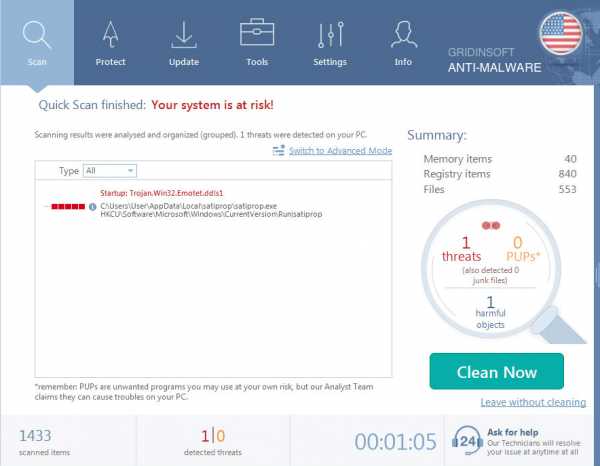Image resolution: width=600 pixels, height=466 pixels.
Task: Click Ask for help heading
Action: [x=513, y=432]
